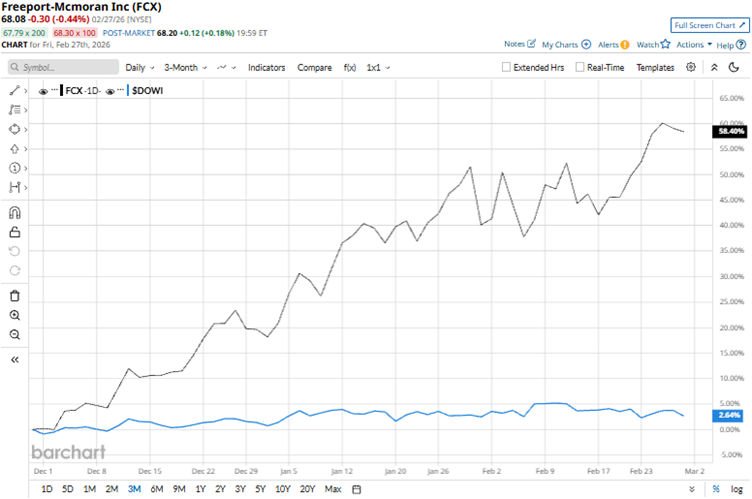
Task: Open the Daily interval dropdown
Action: pyautogui.click(x=139, y=68)
